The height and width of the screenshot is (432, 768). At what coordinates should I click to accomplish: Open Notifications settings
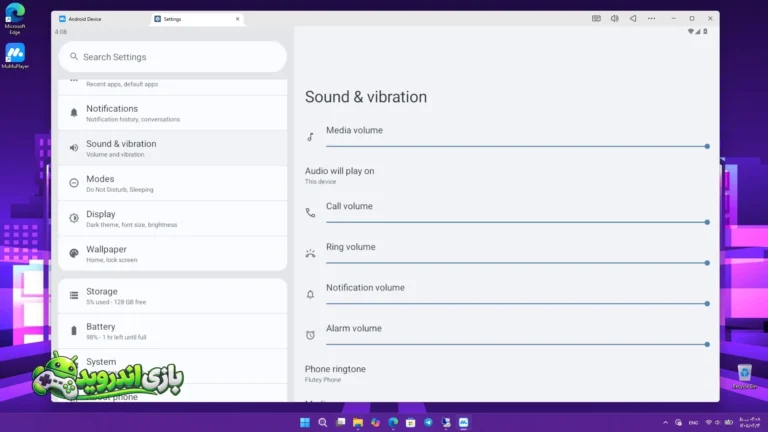click(172, 113)
